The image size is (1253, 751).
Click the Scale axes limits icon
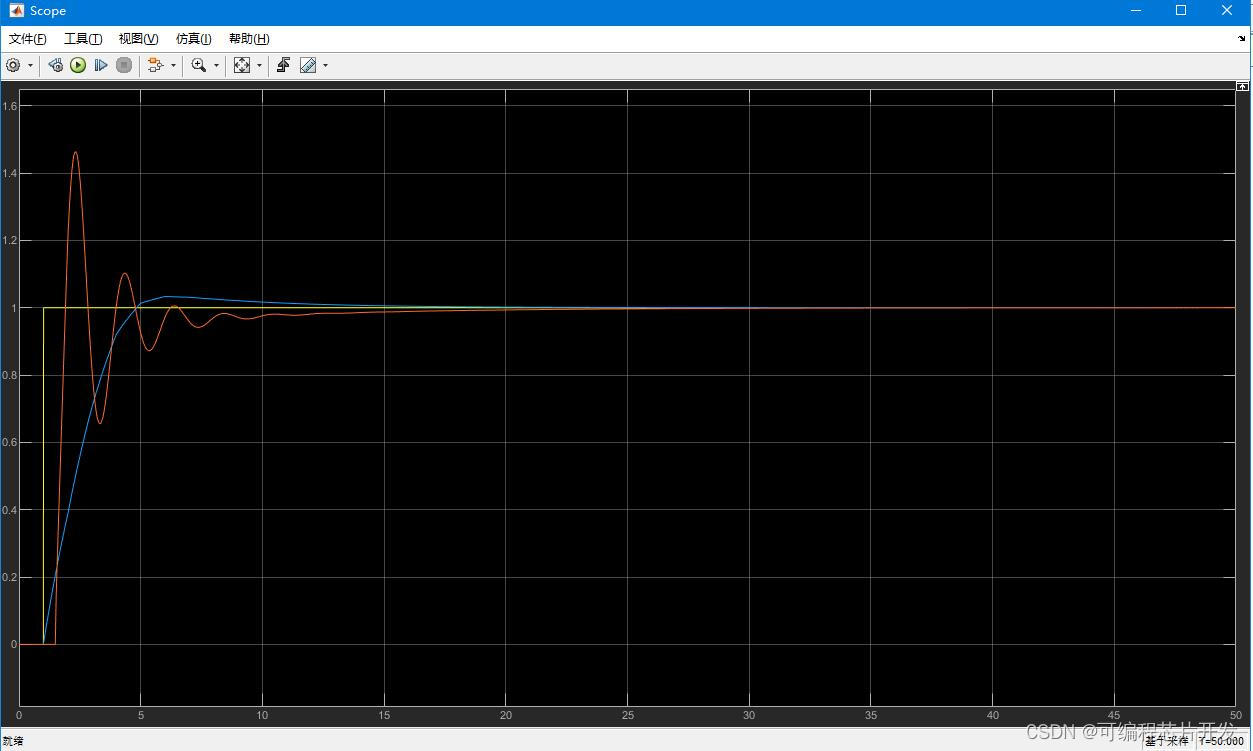(x=242, y=65)
